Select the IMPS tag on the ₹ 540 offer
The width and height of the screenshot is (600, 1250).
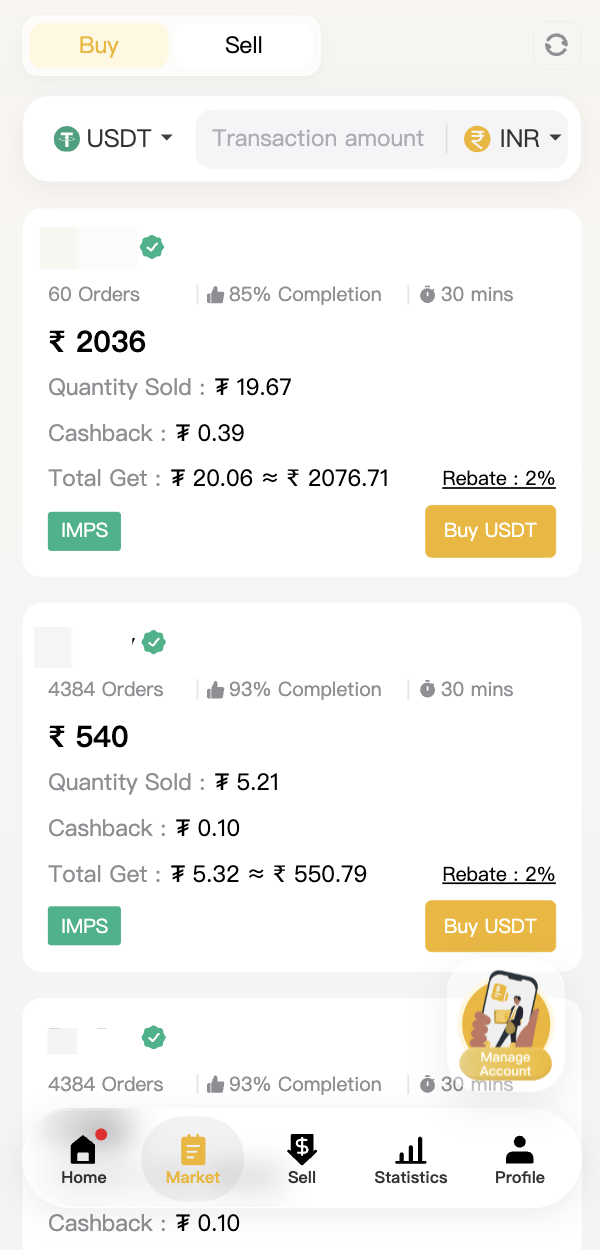pyautogui.click(x=84, y=926)
